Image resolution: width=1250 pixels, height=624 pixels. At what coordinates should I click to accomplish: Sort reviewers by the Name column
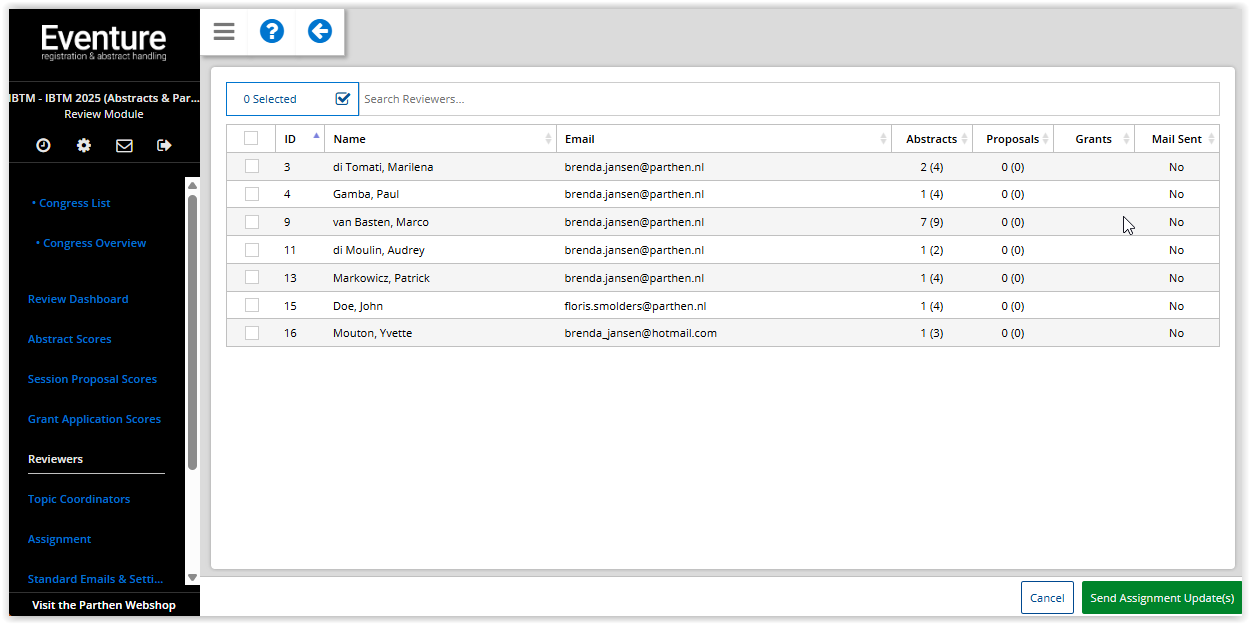pos(440,139)
